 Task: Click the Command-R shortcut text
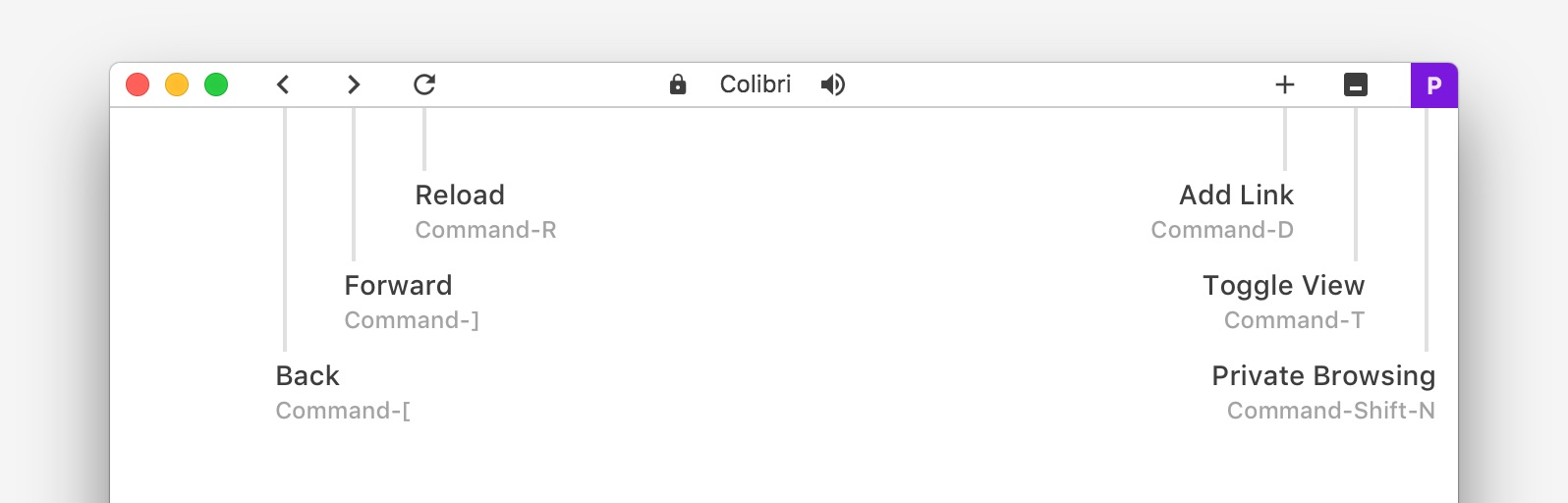point(485,230)
